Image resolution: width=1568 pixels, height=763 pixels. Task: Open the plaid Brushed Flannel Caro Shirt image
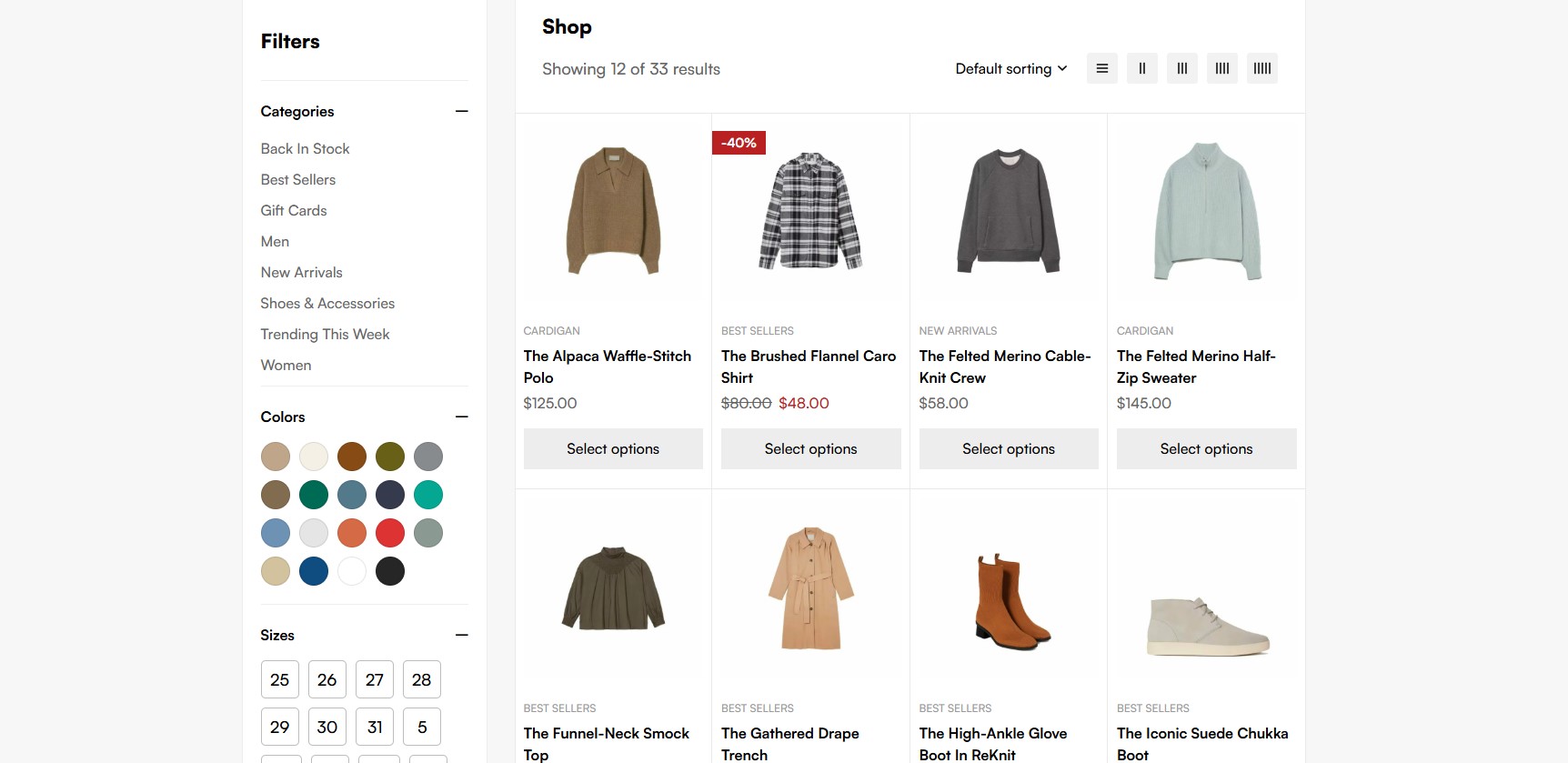point(811,211)
